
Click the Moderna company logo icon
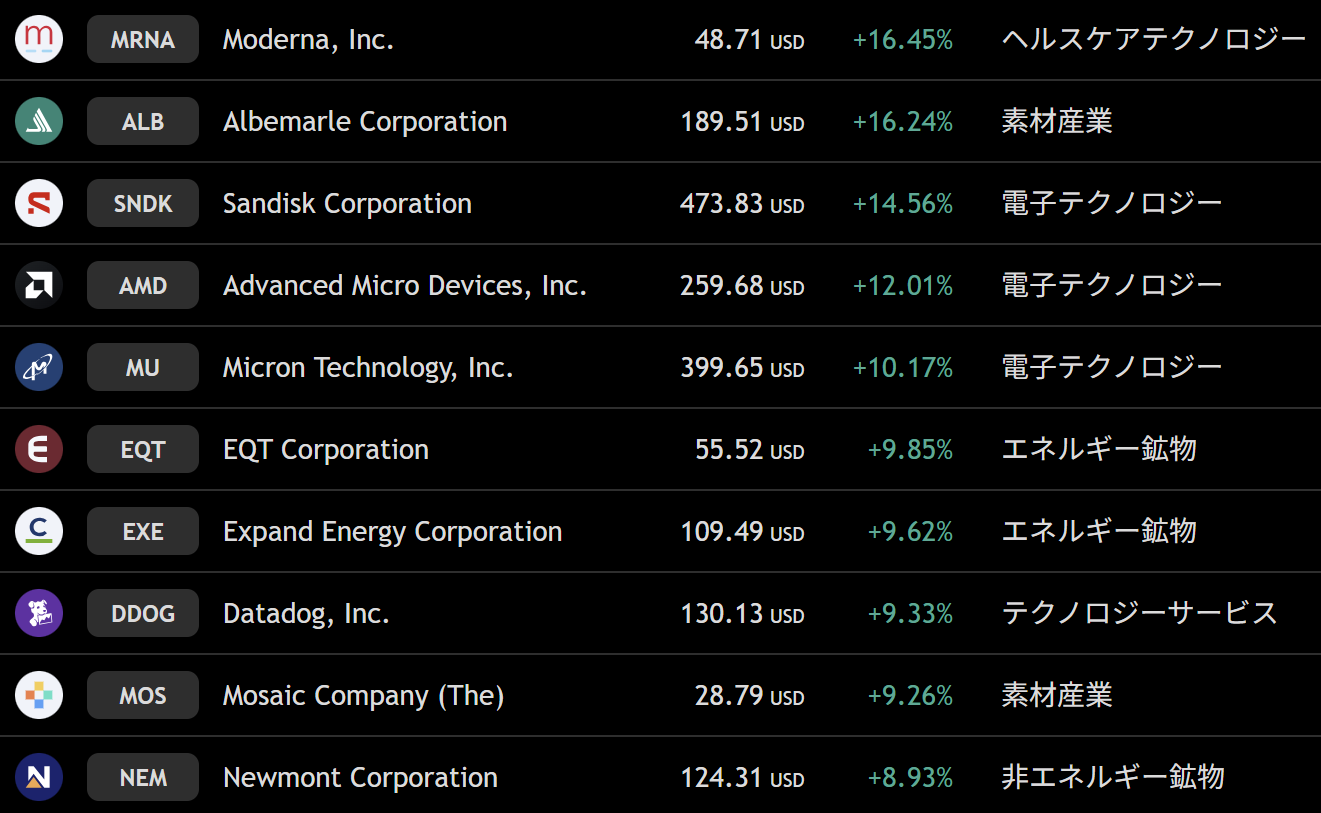[39, 40]
